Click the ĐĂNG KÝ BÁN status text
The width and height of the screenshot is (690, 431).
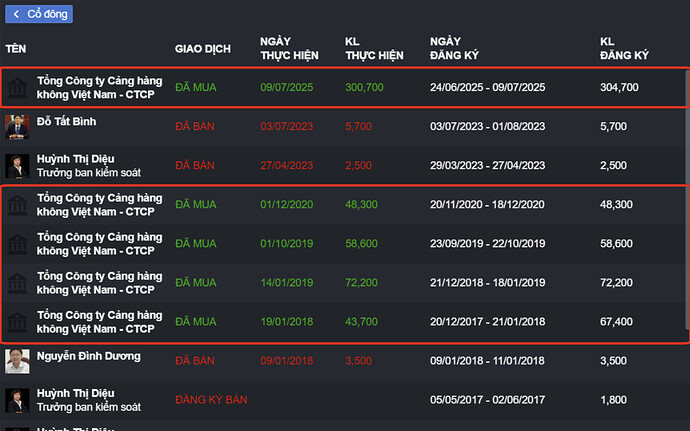pos(211,400)
